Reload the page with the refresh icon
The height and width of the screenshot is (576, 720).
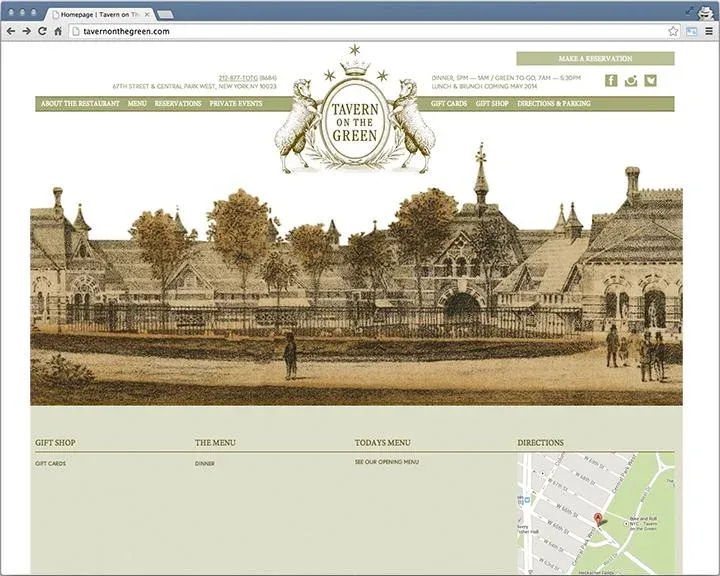42,31
